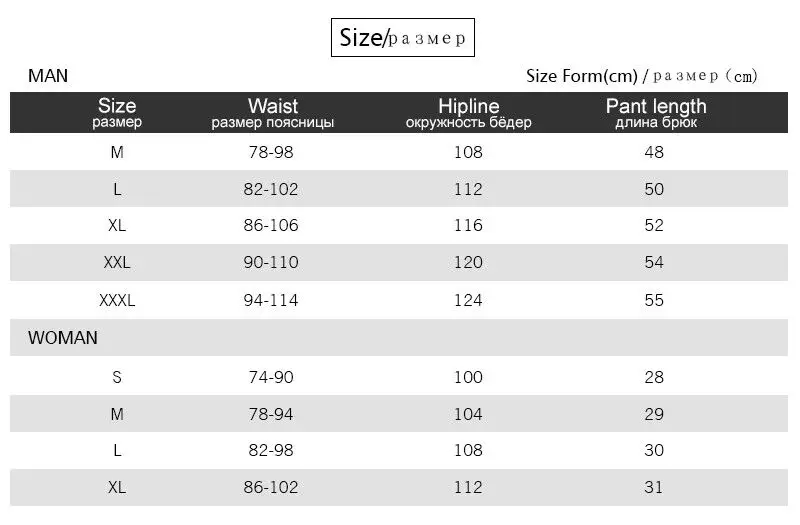This screenshot has height=525, width=800.
Task: Click the MAN section label
Action: click(x=48, y=76)
